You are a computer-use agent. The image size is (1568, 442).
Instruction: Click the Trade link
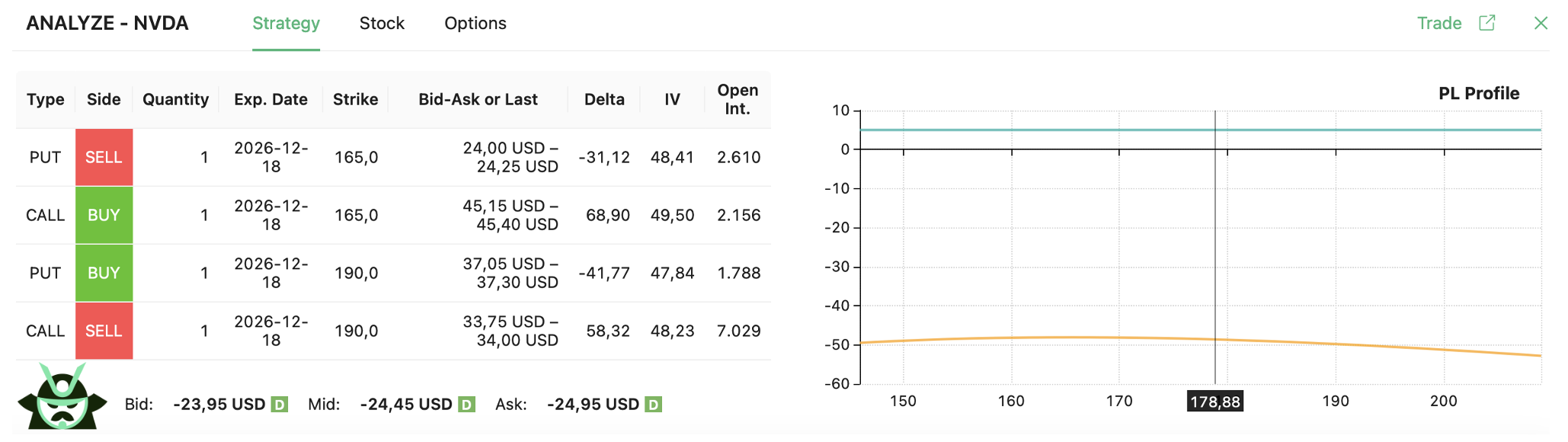click(x=1439, y=24)
